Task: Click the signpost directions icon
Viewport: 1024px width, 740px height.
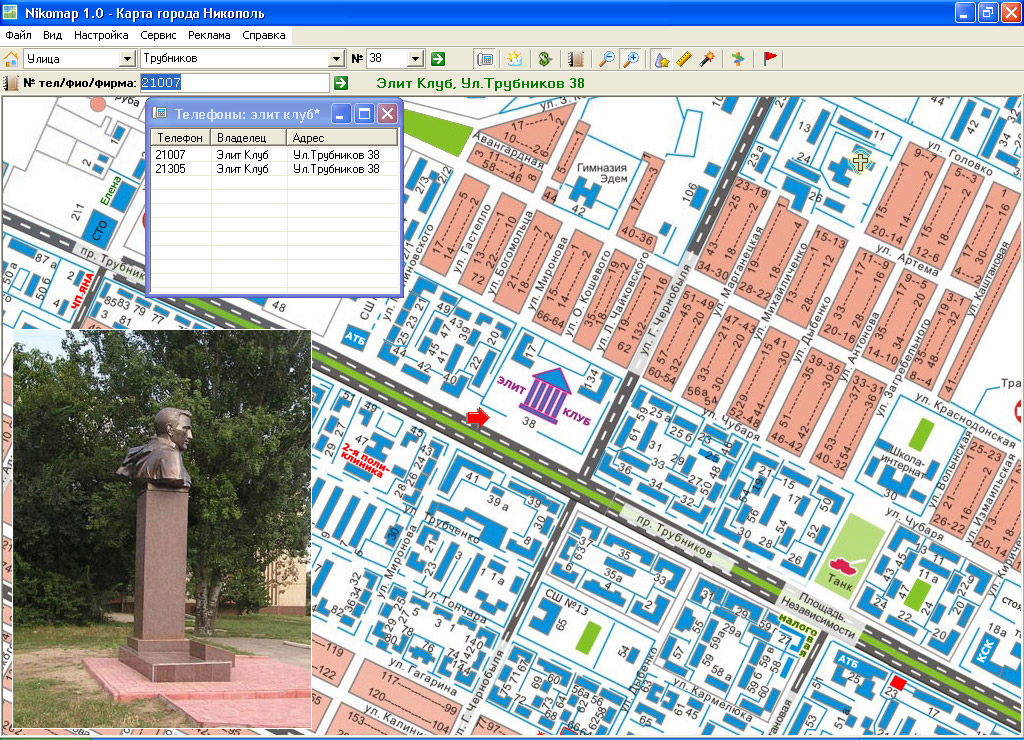Action: (x=737, y=59)
